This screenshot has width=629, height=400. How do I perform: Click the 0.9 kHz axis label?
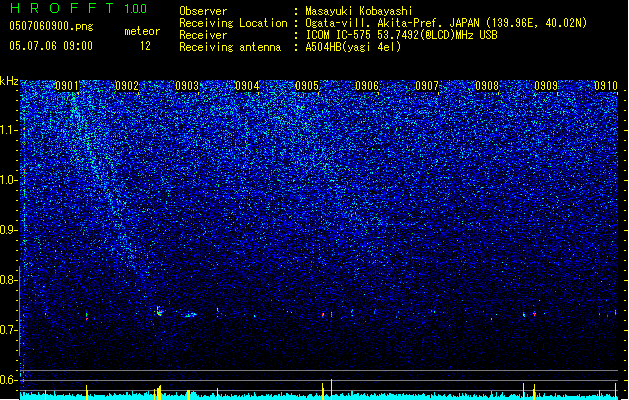pyautogui.click(x=9, y=230)
